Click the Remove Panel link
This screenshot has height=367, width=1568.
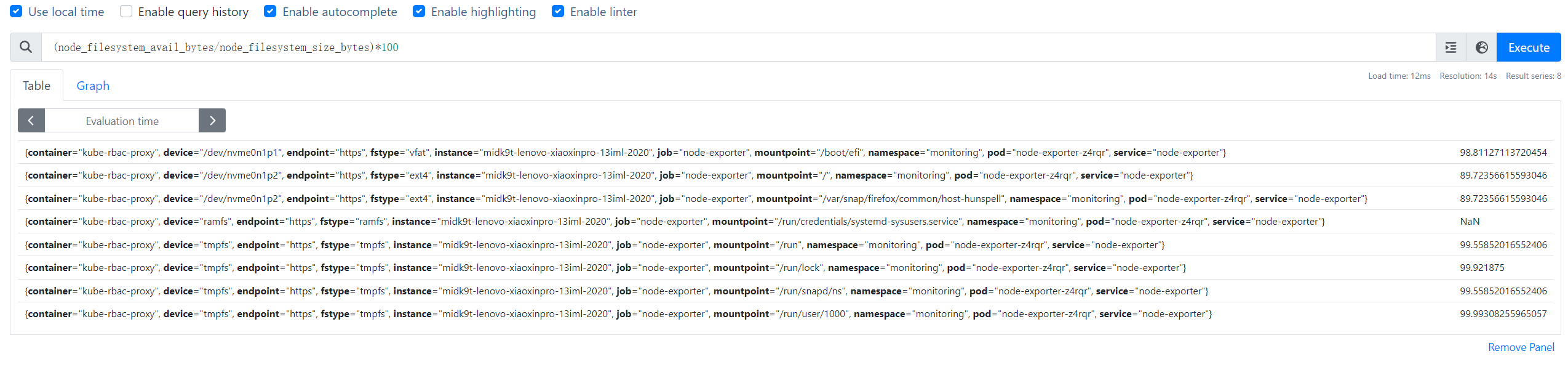(x=1521, y=347)
